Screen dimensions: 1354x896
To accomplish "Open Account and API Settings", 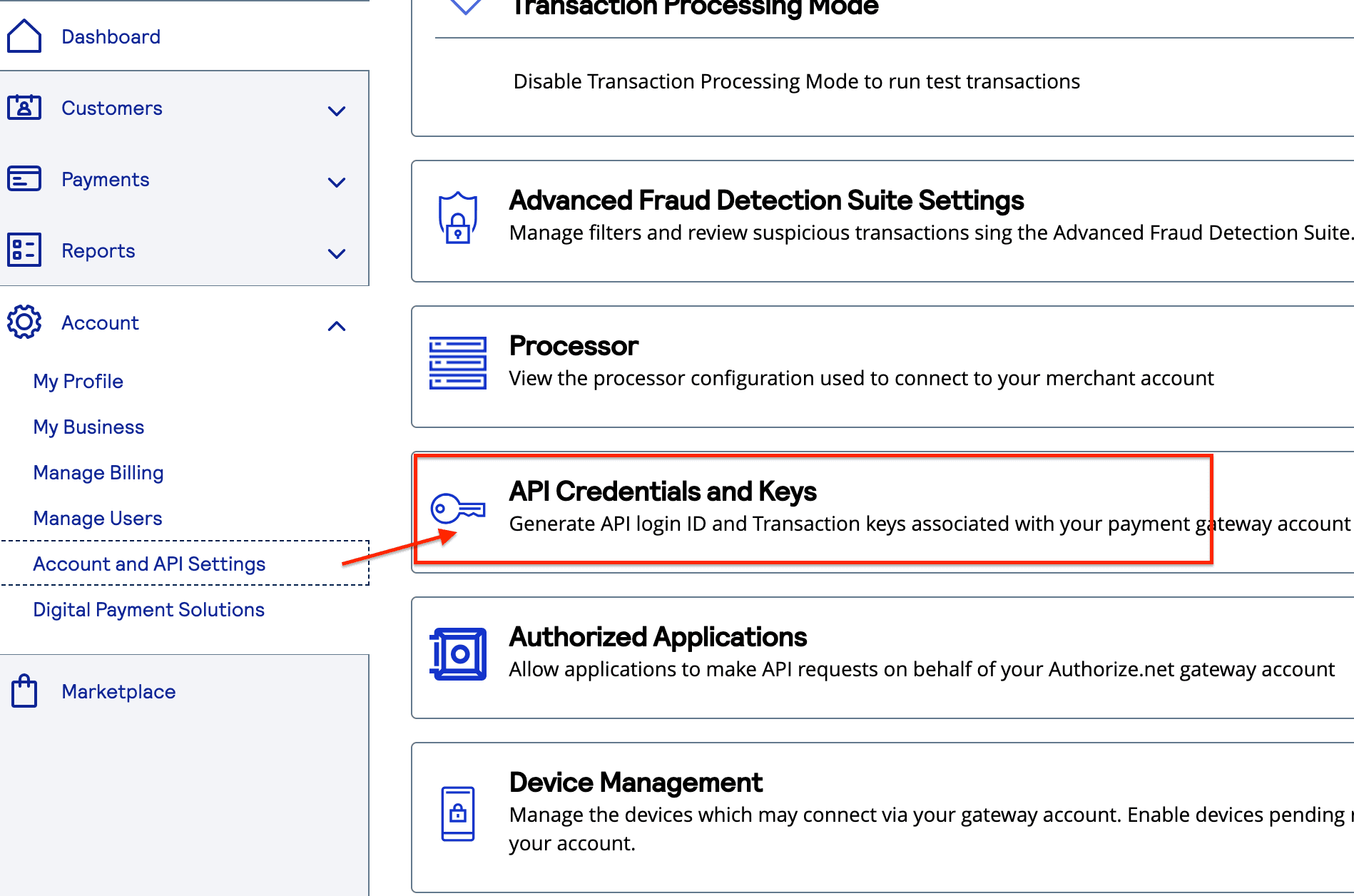I will [x=149, y=564].
